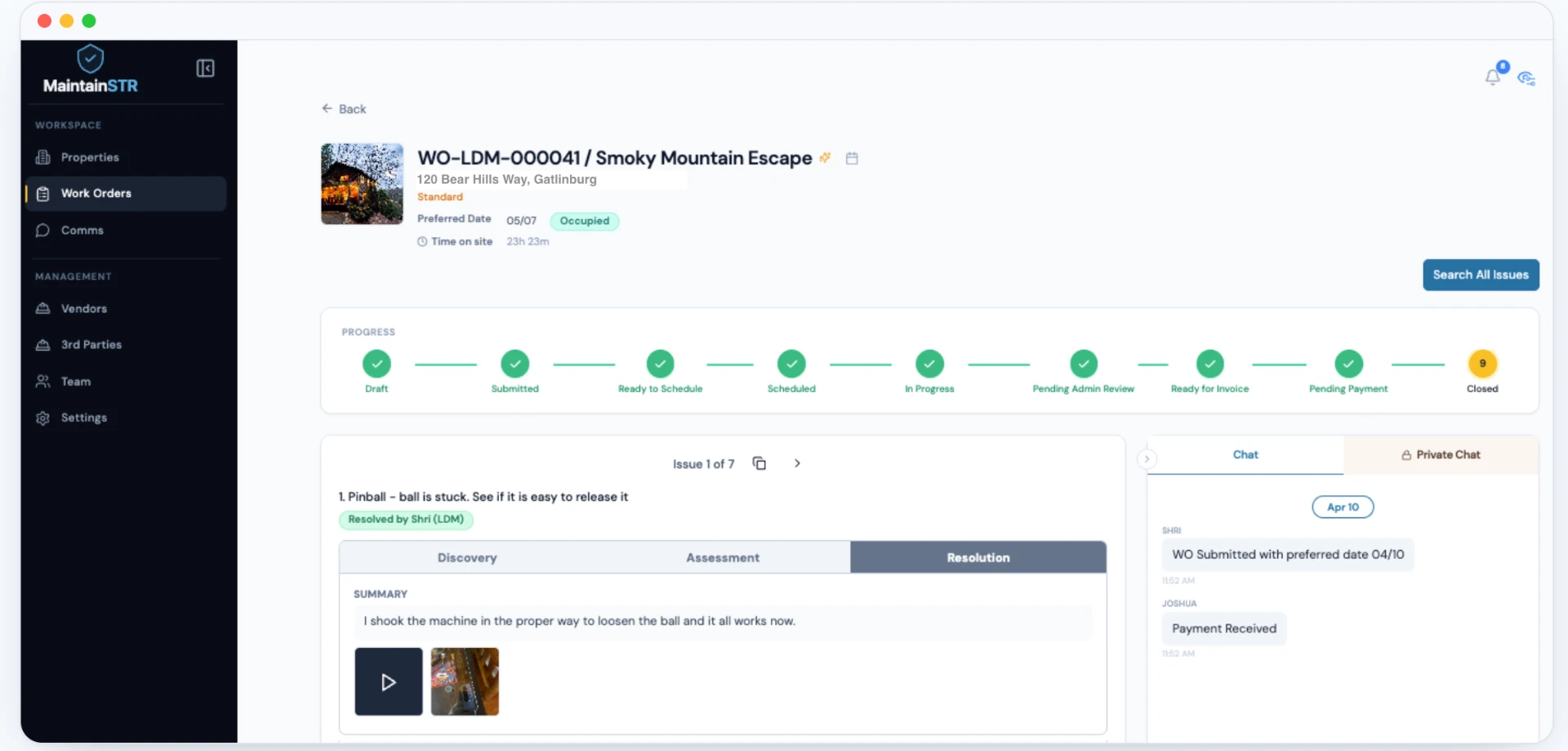Open the pinball photo thumbnail
Screen dimensions: 1568x751
pos(465,682)
